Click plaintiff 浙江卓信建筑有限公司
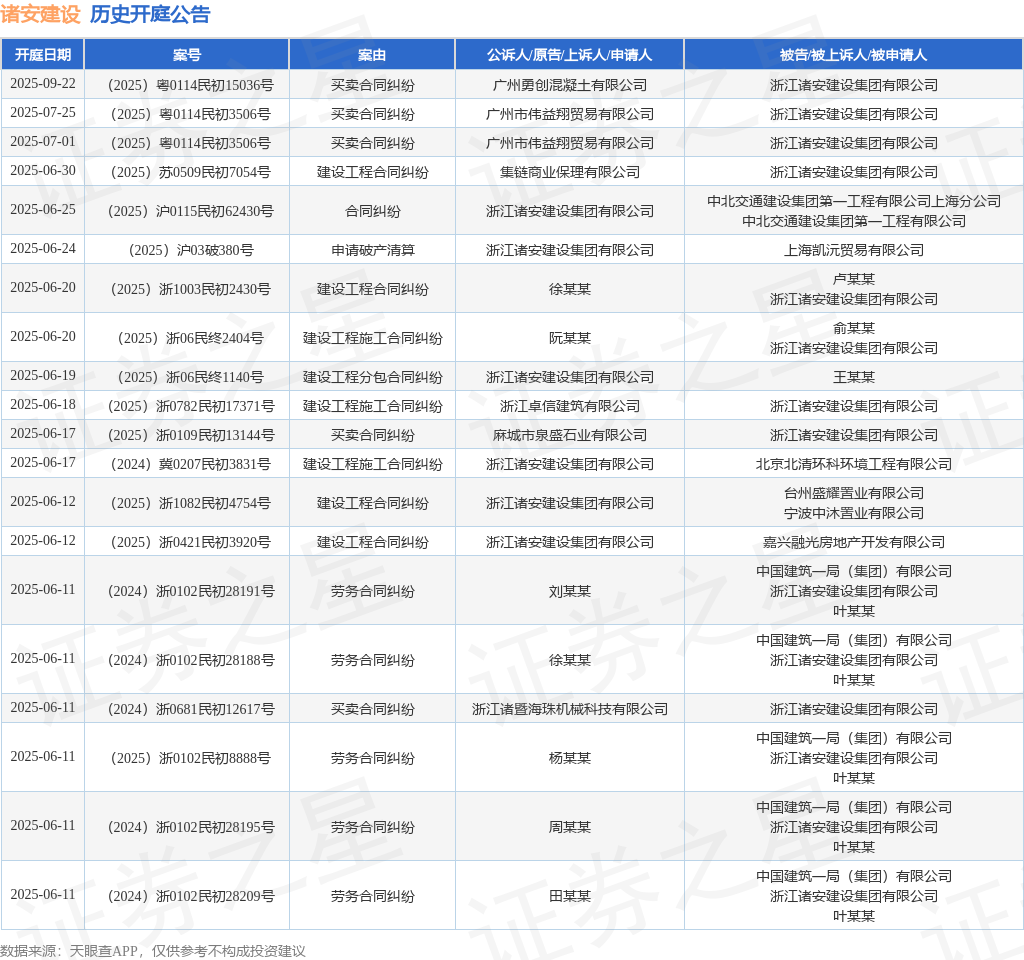 (569, 406)
